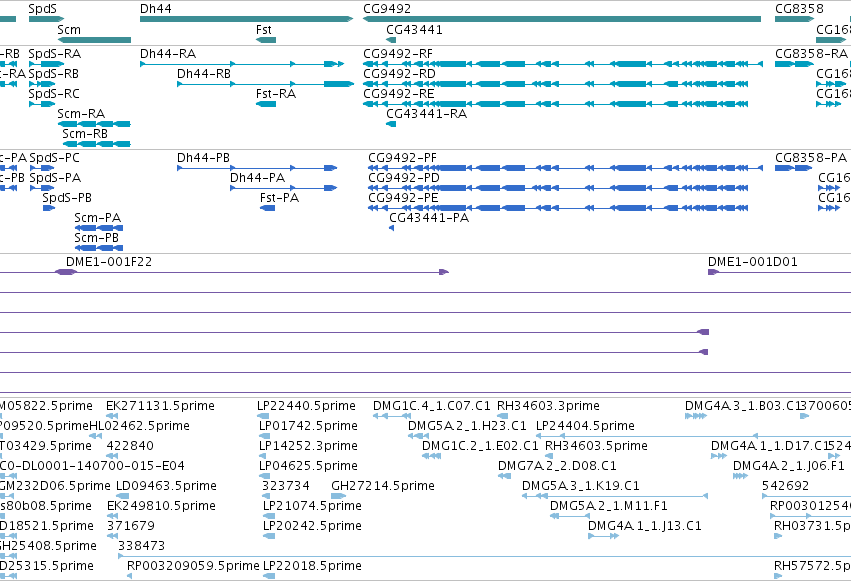
Task: Select transcript SpdS-RA
Action: point(46,64)
